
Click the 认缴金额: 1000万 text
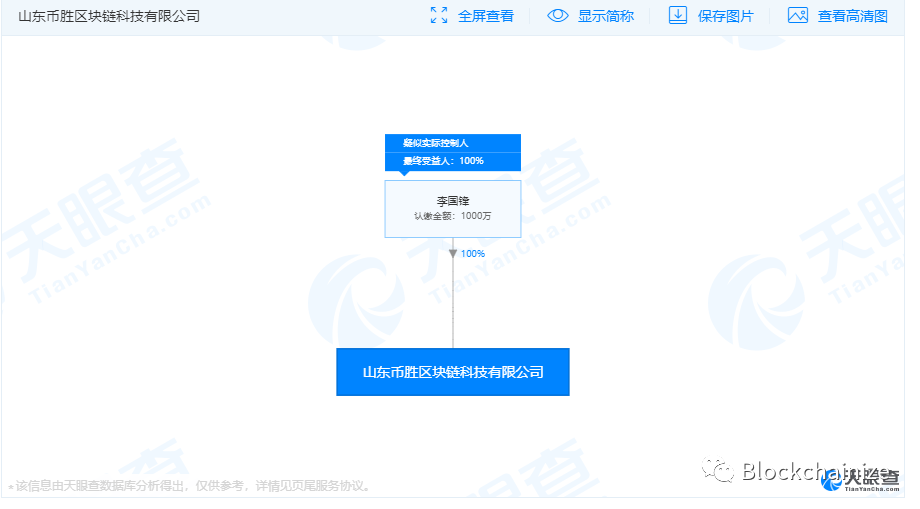tap(452, 216)
